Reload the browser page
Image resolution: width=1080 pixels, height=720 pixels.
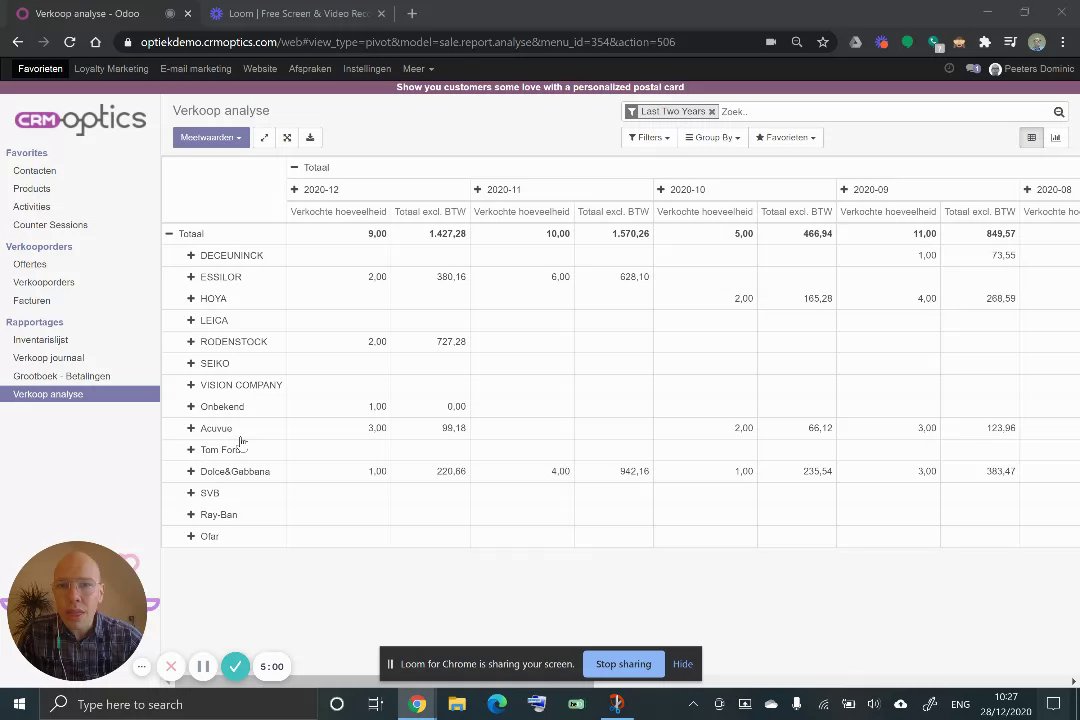click(70, 42)
